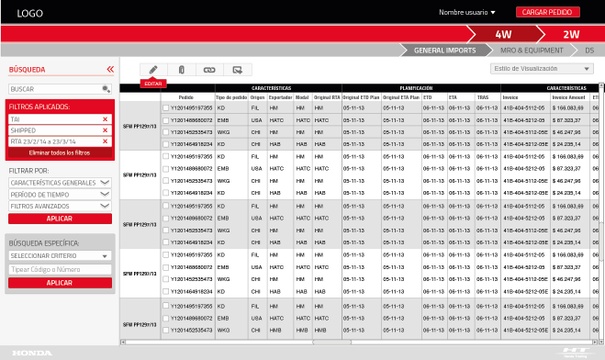
Task: Click the Origen column header
Action: click(x=257, y=97)
